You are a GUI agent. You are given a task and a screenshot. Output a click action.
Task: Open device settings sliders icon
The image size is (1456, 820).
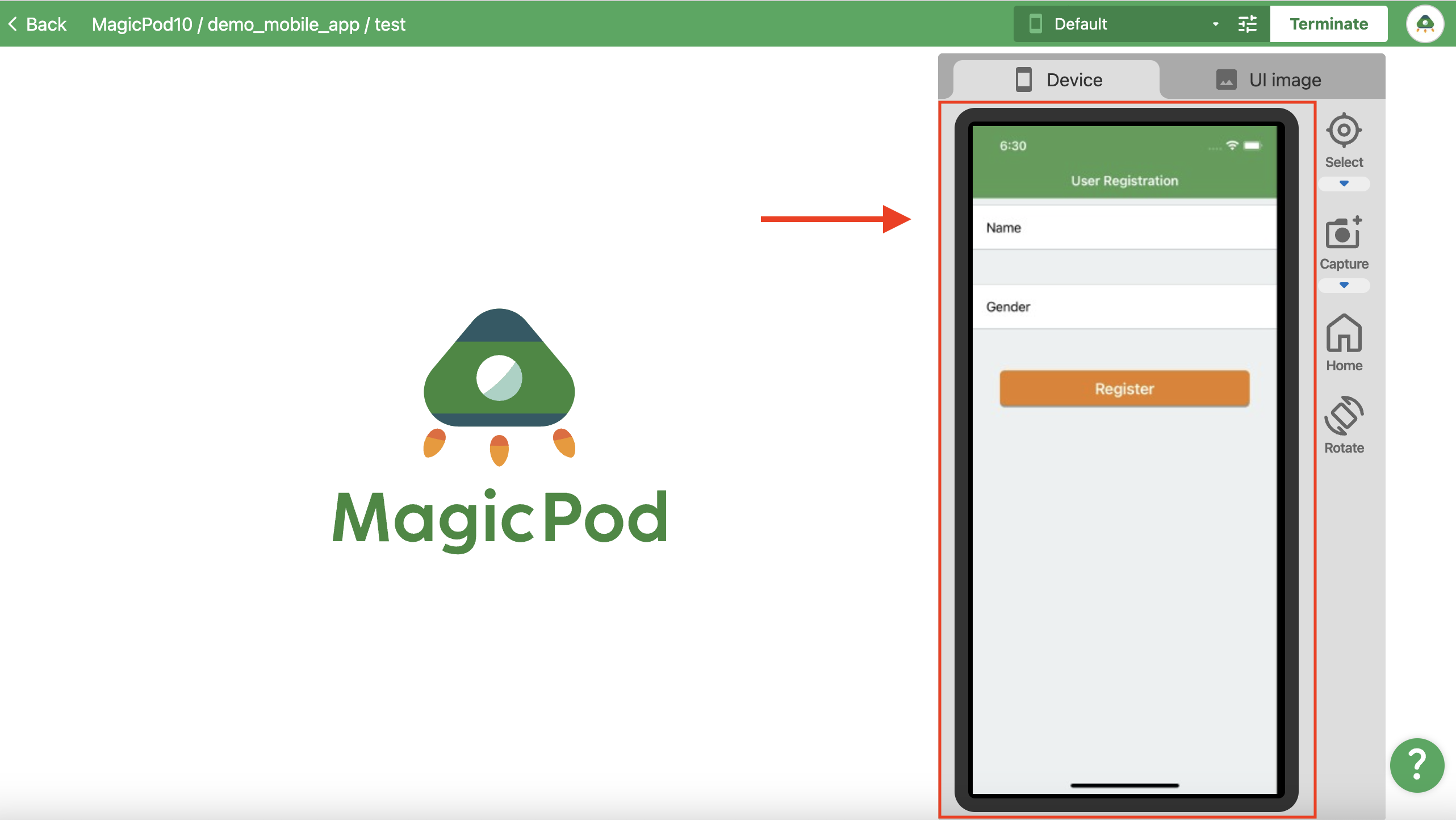point(1248,24)
